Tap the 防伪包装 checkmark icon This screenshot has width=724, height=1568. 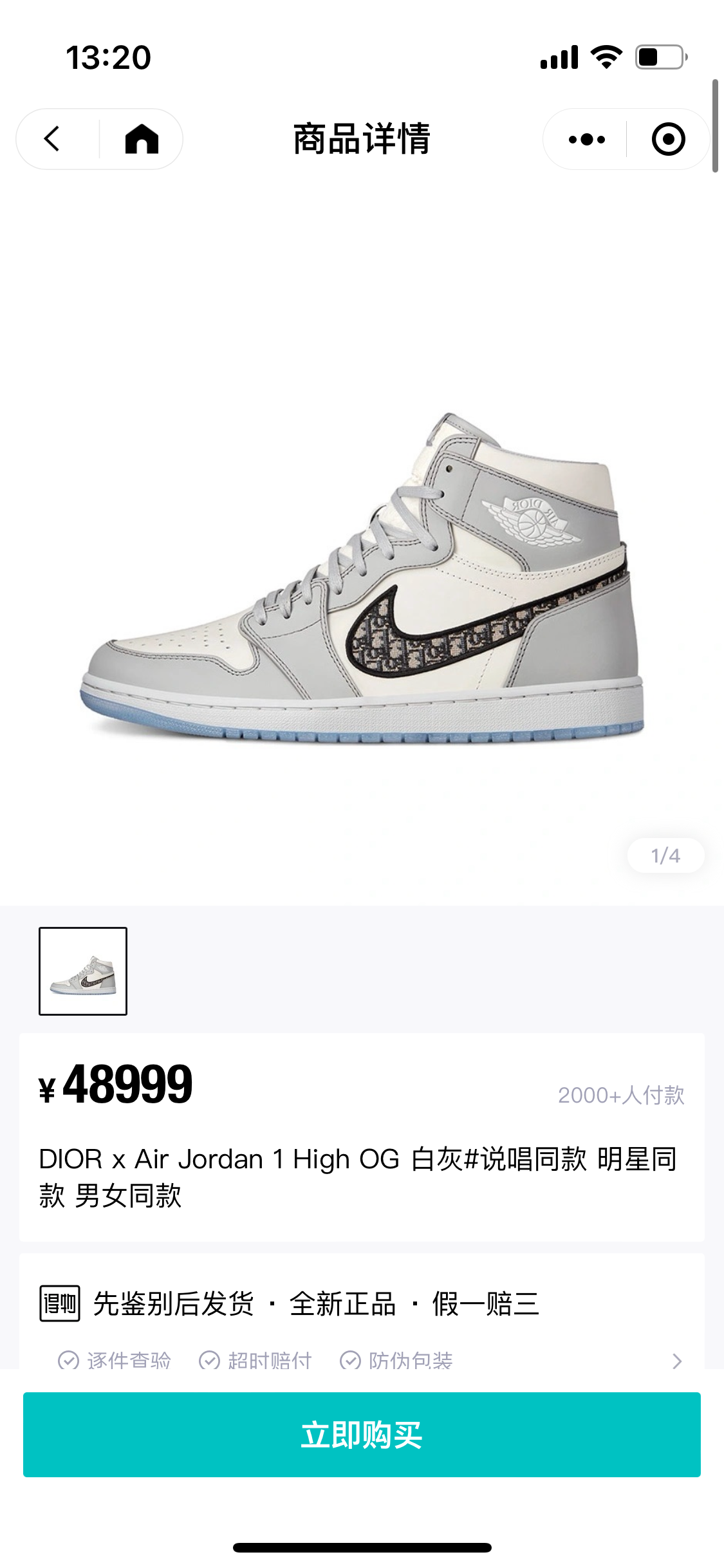350,1360
